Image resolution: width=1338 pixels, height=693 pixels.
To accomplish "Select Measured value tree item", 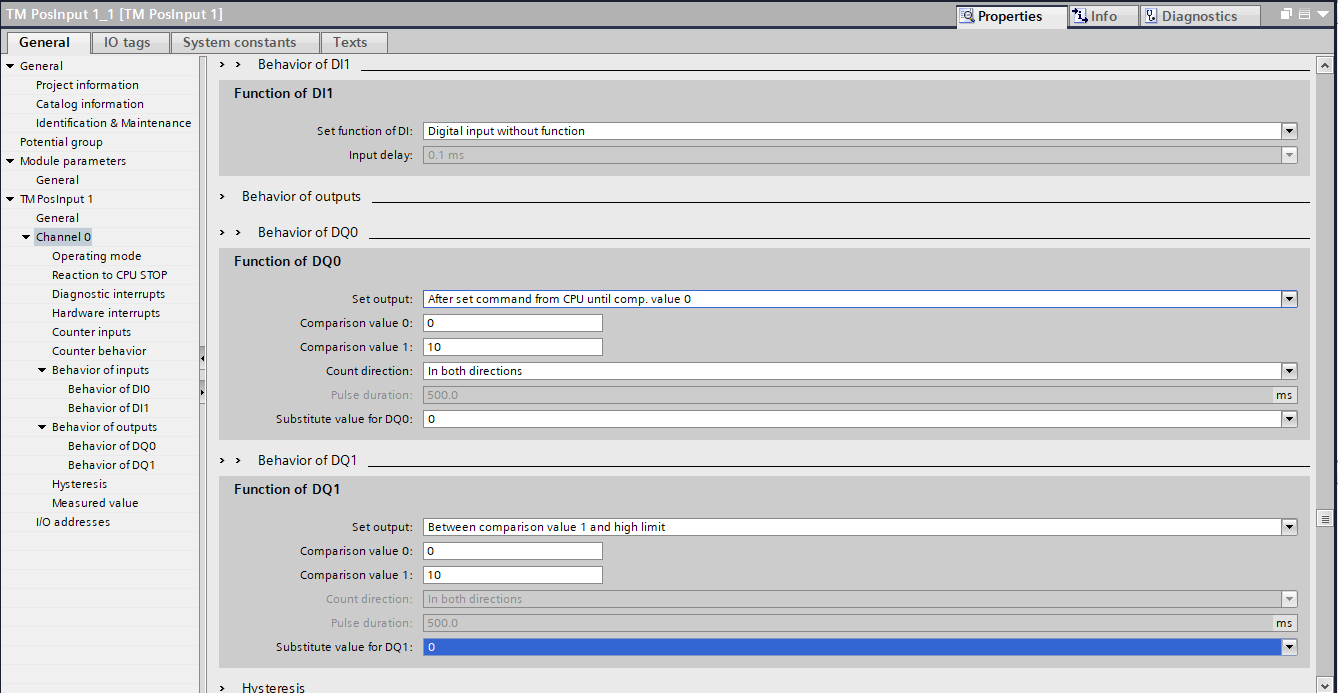I will pos(95,503).
